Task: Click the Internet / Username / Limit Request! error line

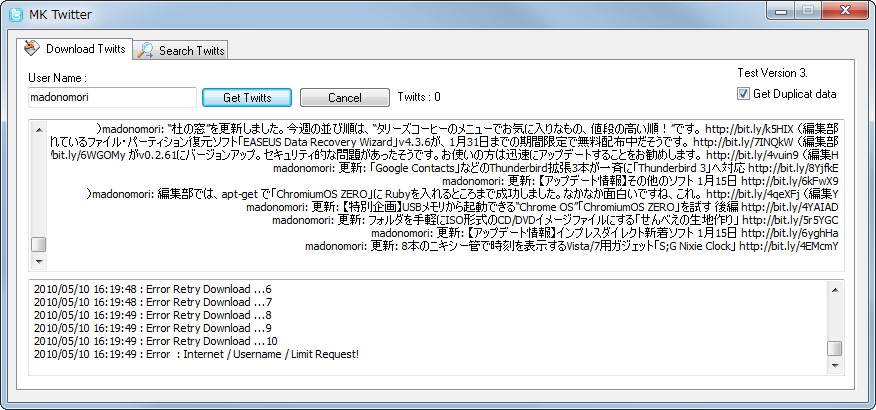Action: point(196,354)
